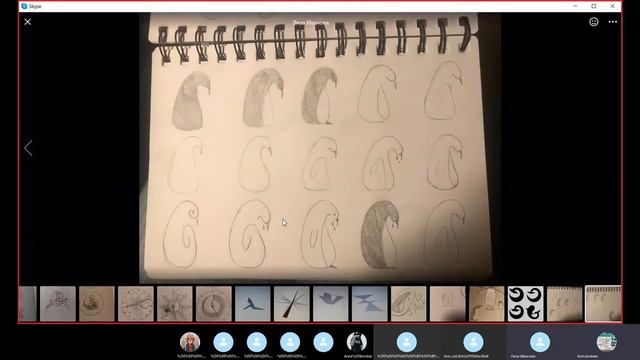This screenshot has height=360, width=640.
Task: Select the participant avatar showing a dark figure
Action: [x=357, y=342]
